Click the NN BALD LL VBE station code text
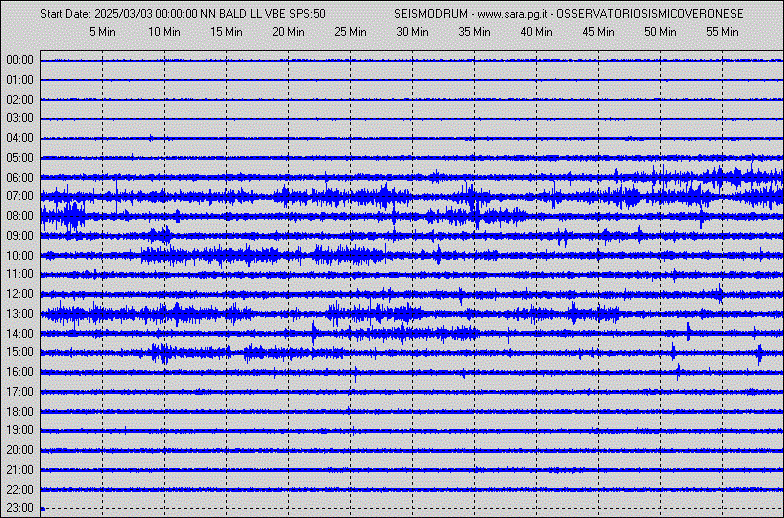The width and height of the screenshot is (784, 518). [x=243, y=14]
